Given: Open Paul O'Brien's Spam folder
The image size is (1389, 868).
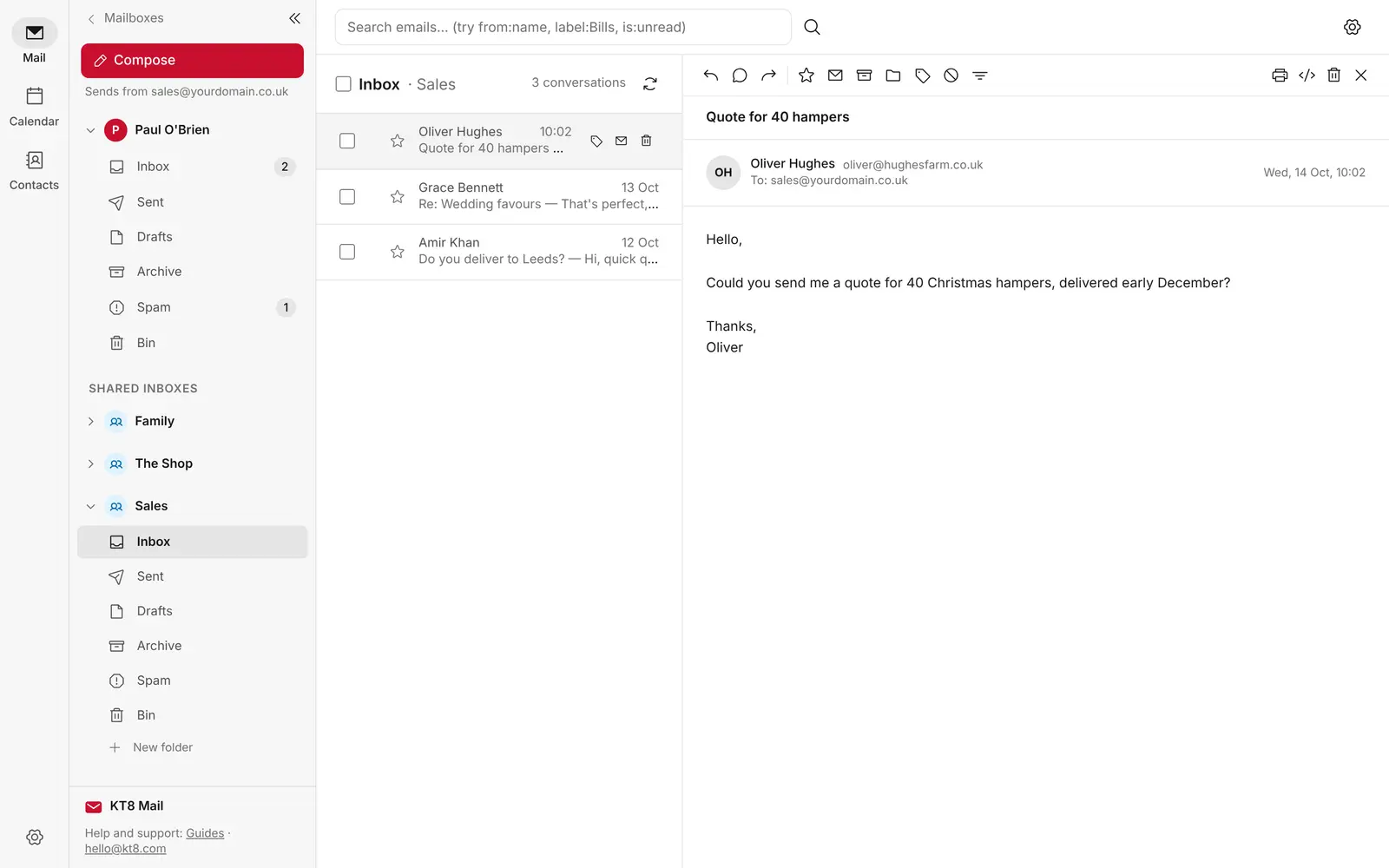Looking at the screenshot, I should [193, 307].
